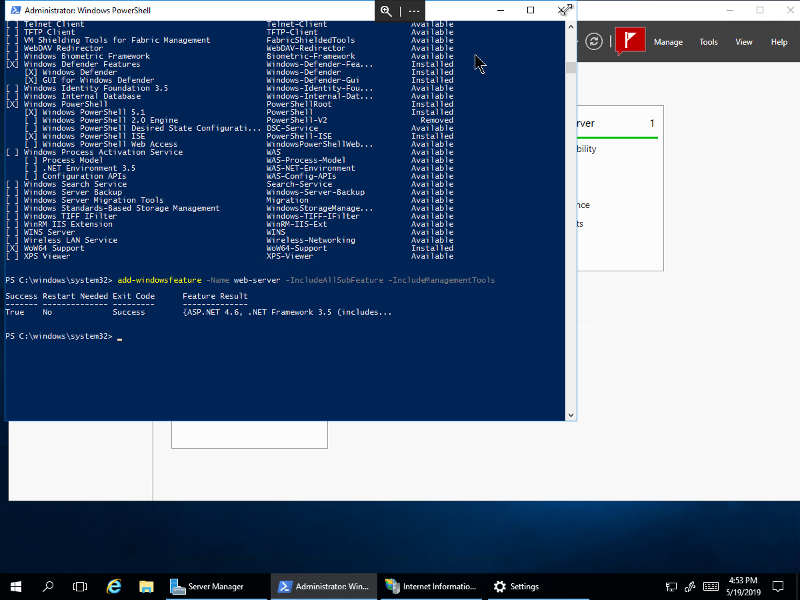The height and width of the screenshot is (600, 800).
Task: Click the 'PowerShell-V2' name text
Action: [296, 120]
